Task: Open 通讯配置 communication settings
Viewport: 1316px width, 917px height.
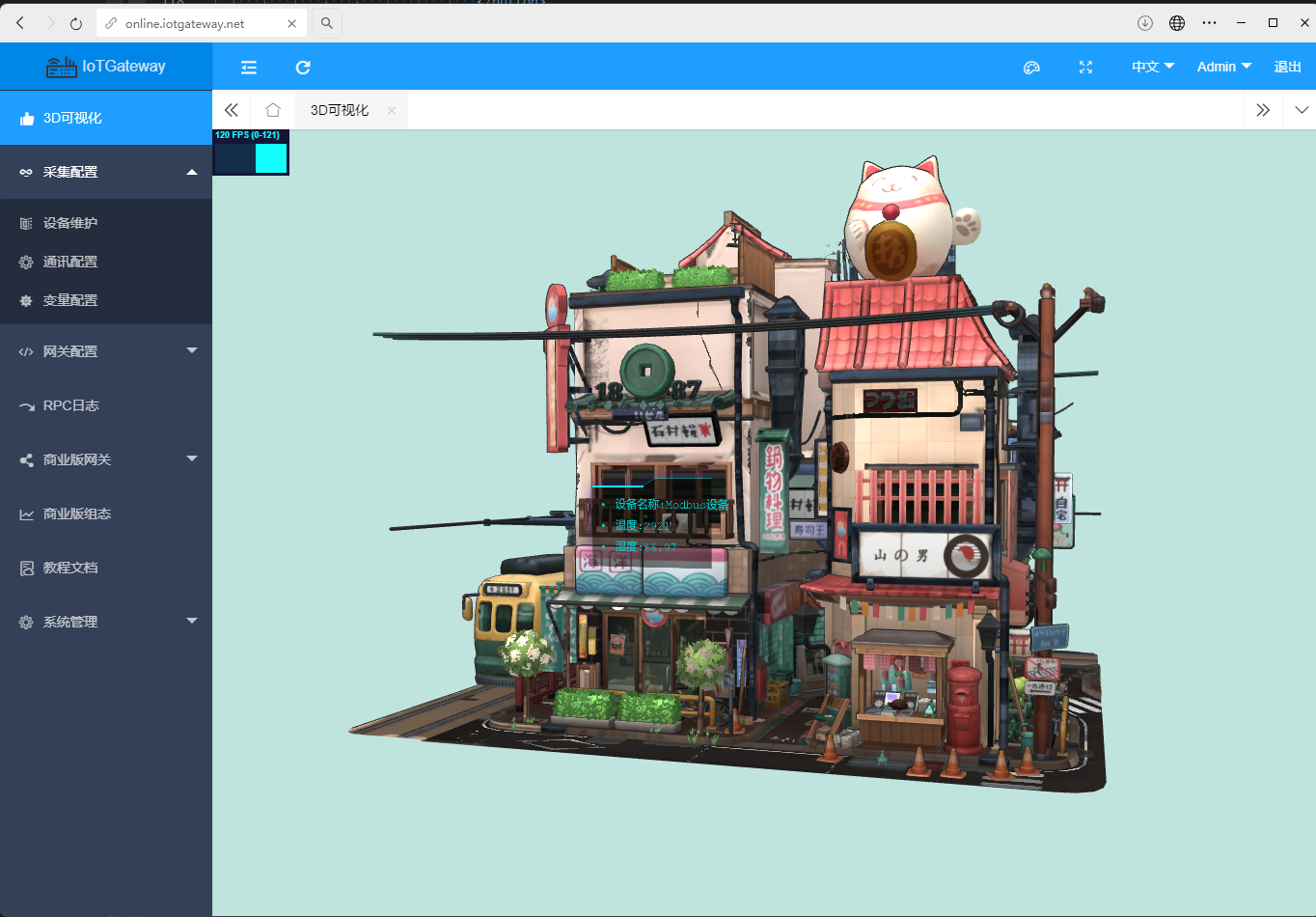Action: (x=70, y=262)
